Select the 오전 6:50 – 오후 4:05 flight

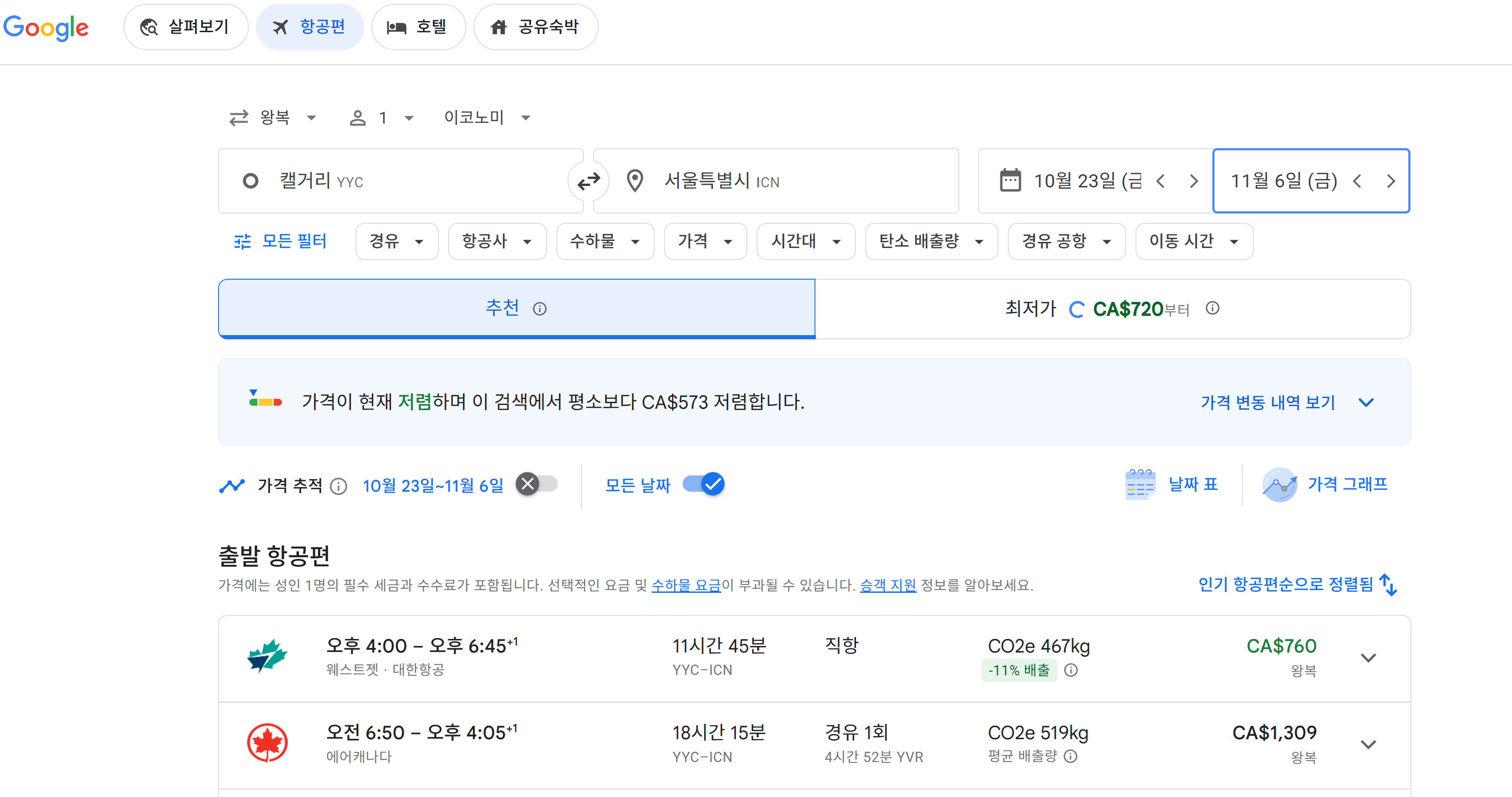click(814, 745)
